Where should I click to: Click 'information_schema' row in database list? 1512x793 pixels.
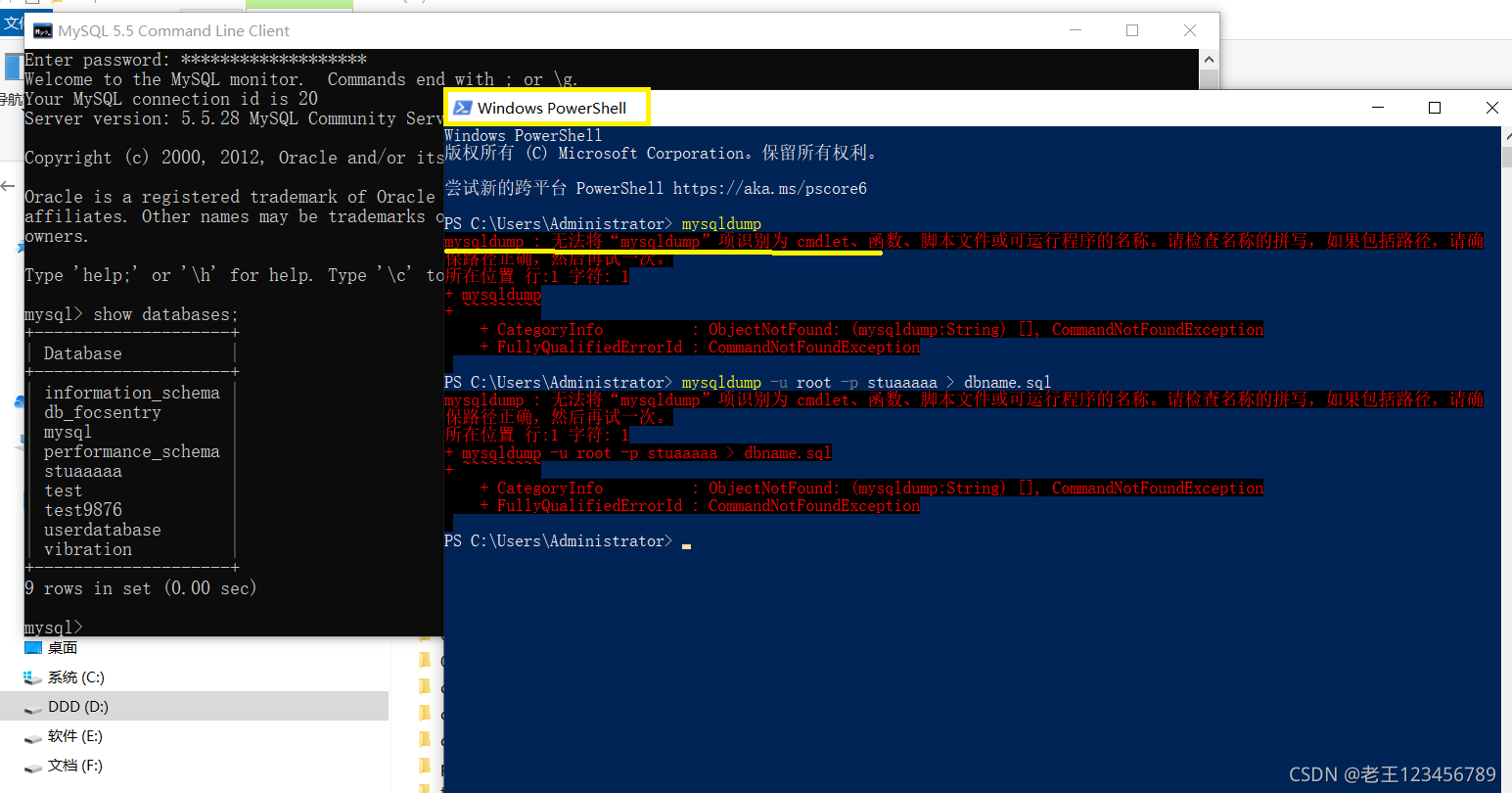pos(132,393)
